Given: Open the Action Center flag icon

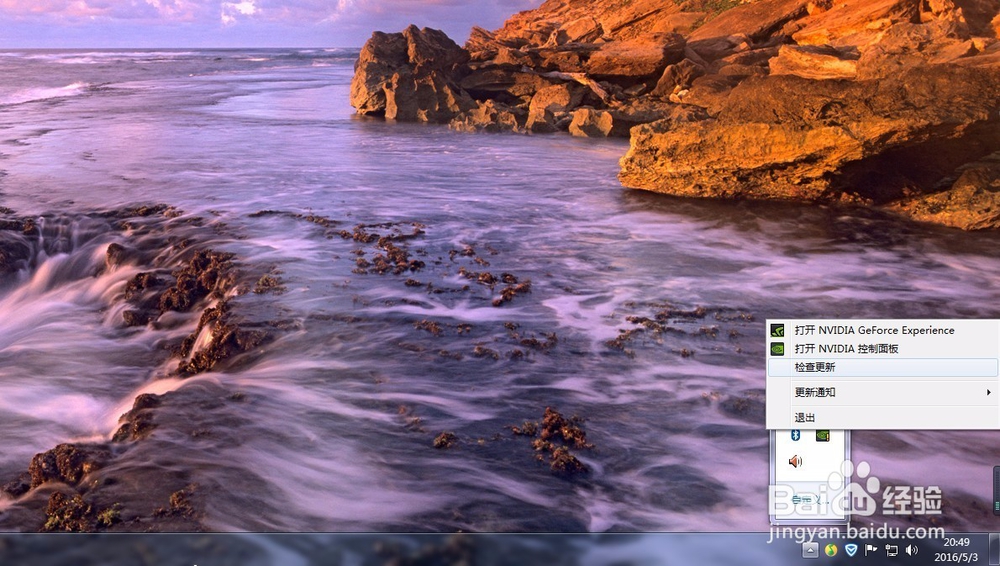Looking at the screenshot, I should (x=871, y=549).
